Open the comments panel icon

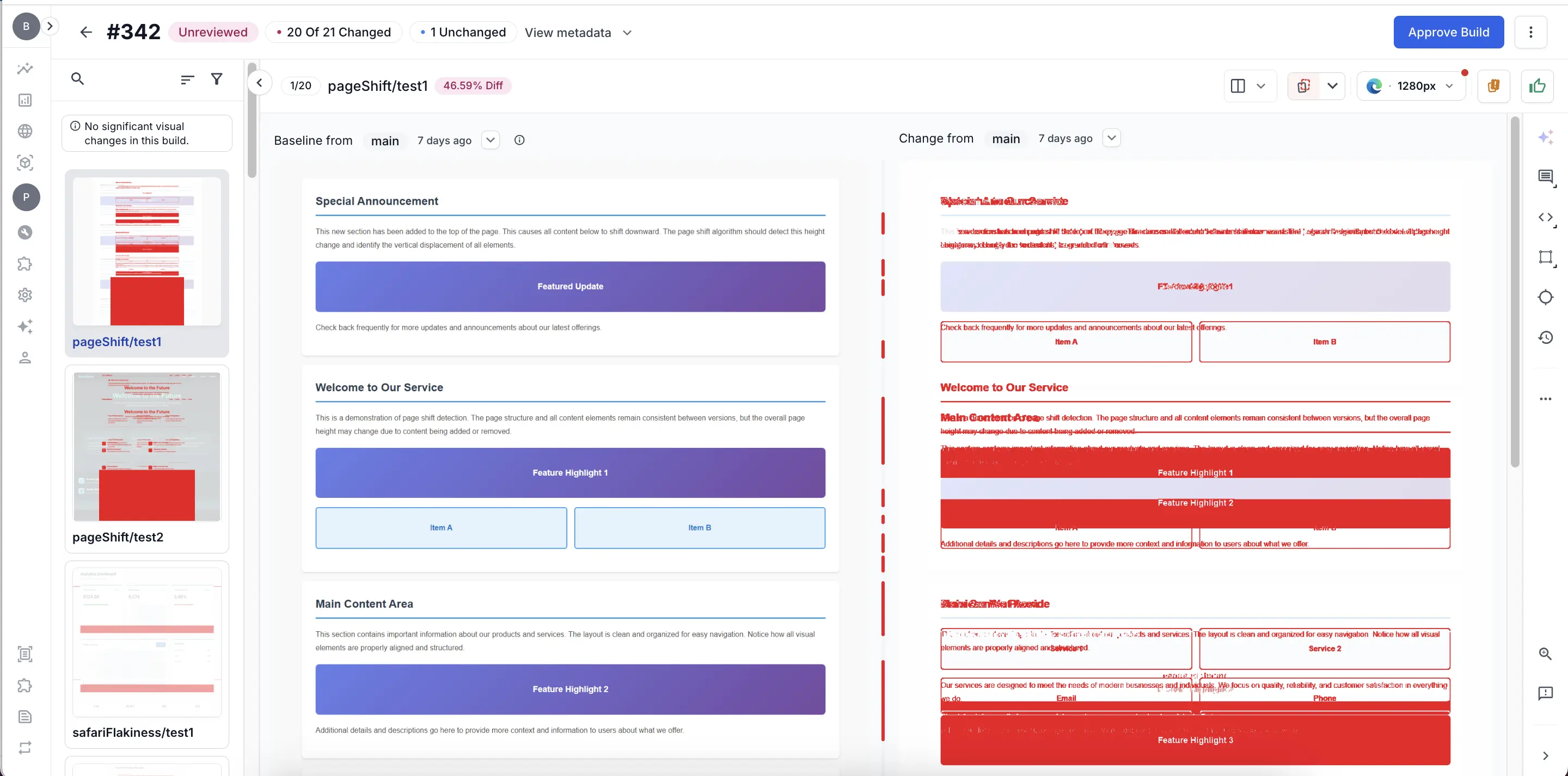click(1546, 178)
